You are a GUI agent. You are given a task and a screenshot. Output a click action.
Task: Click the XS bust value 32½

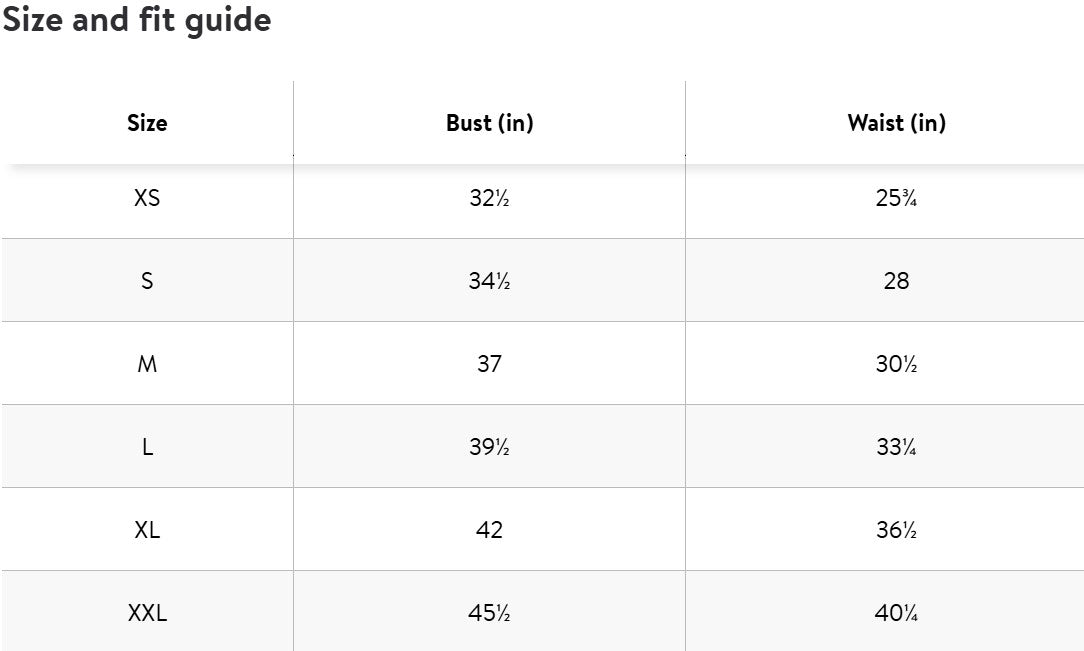coord(489,198)
